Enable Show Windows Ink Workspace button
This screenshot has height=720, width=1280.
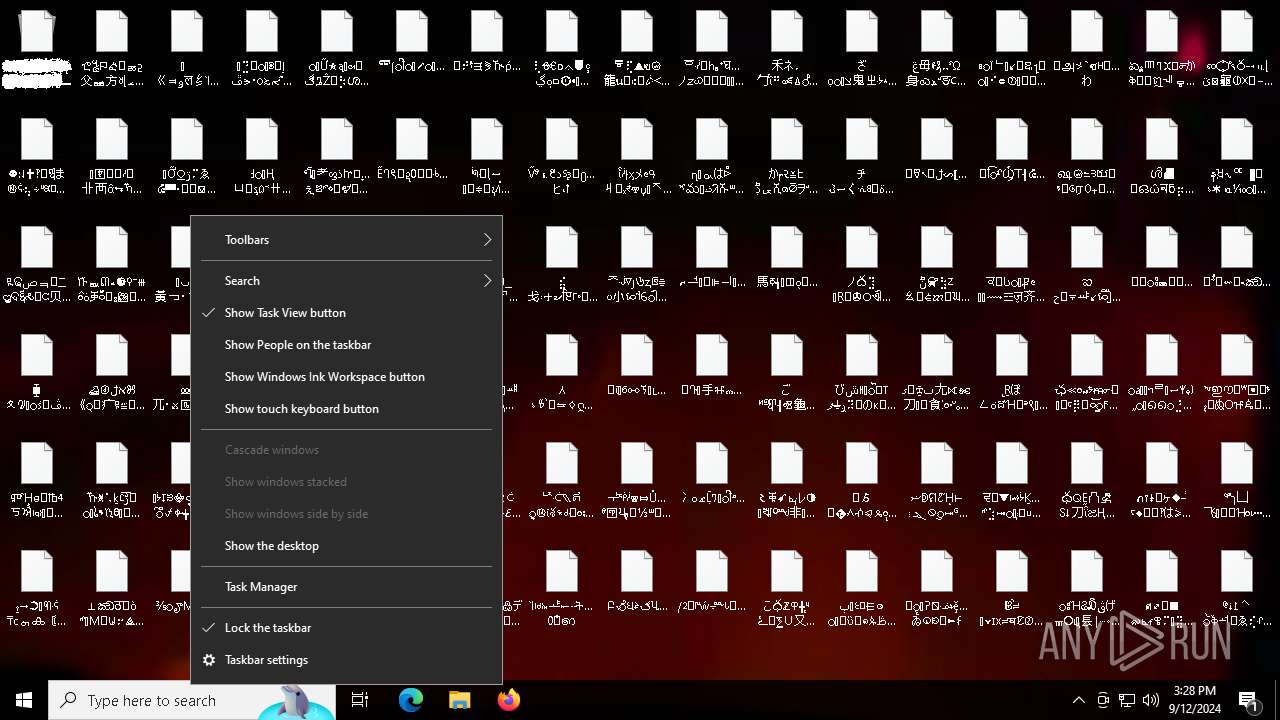click(x=346, y=377)
